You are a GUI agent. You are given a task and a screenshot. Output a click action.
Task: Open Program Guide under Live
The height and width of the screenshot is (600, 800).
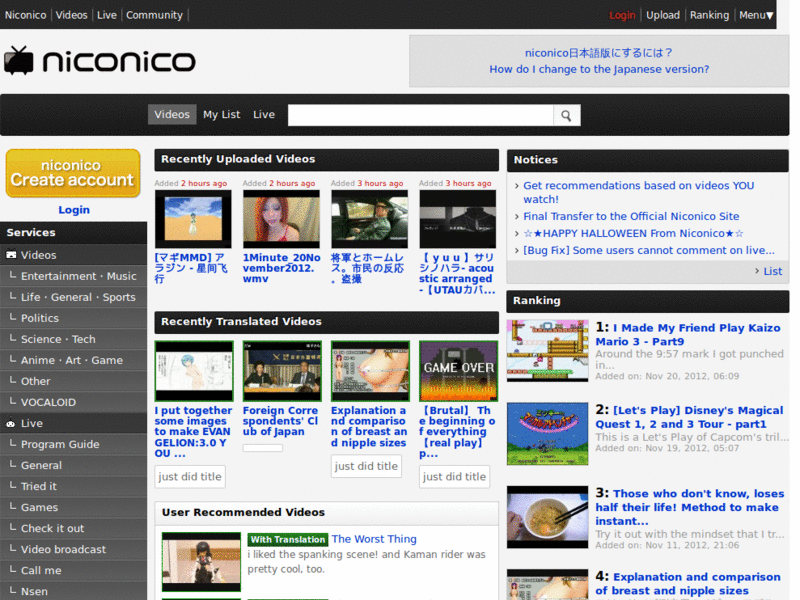(73, 444)
